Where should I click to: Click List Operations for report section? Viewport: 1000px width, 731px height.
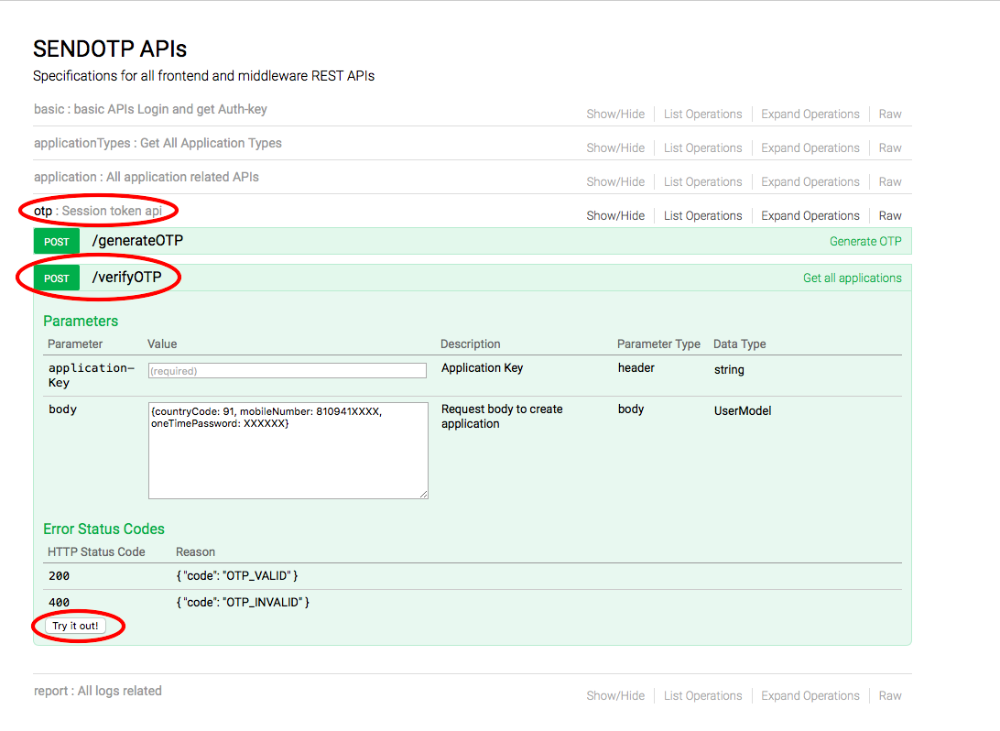703,696
